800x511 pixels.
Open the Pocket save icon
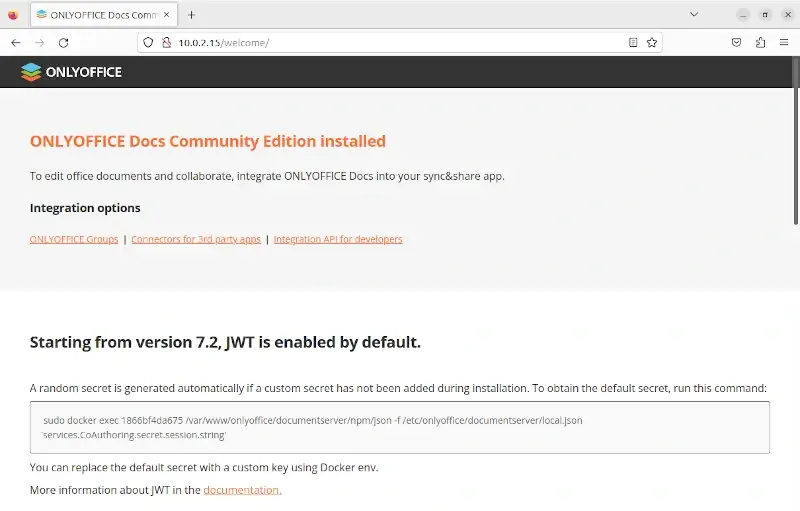click(x=736, y=43)
